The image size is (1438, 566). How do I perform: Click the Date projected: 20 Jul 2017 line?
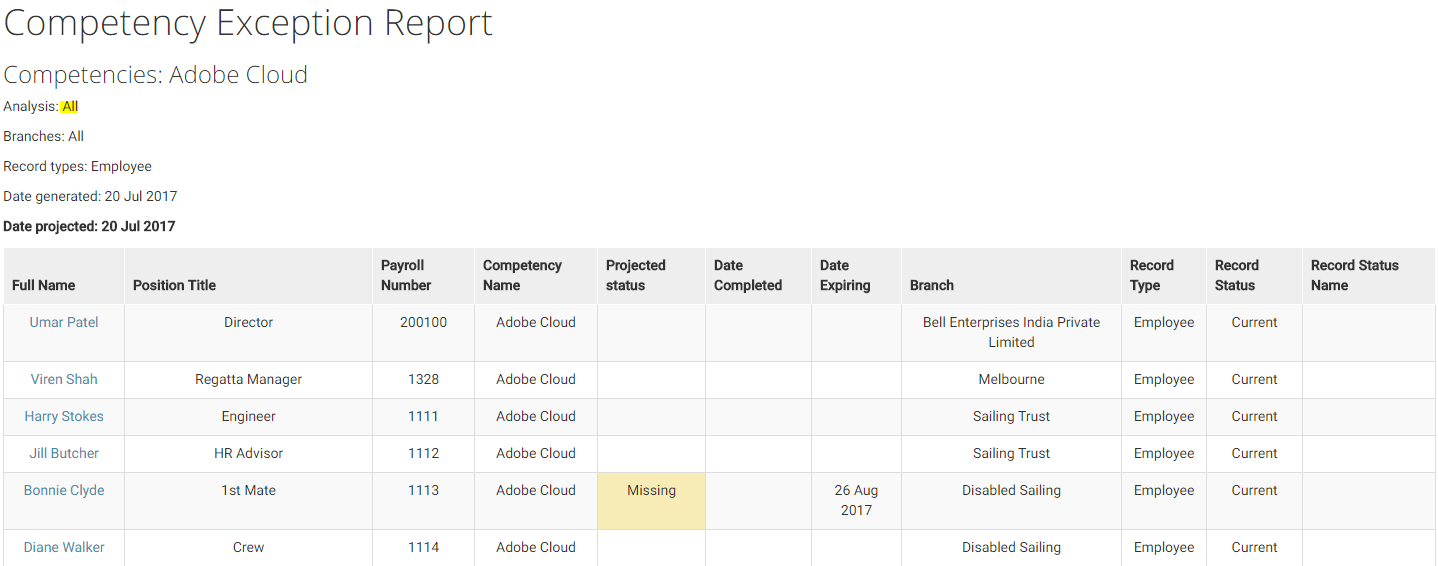(89, 226)
